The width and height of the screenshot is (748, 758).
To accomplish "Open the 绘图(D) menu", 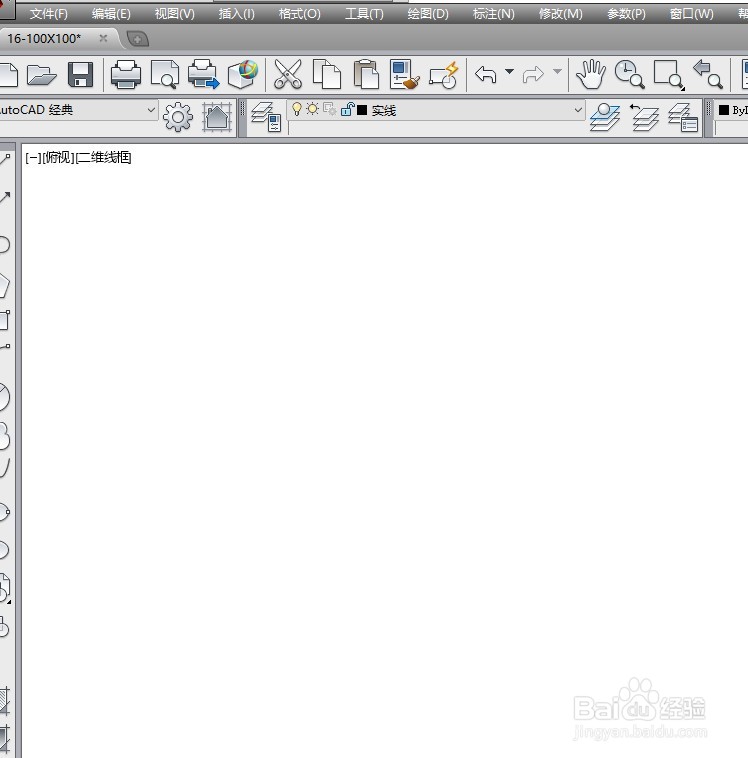I will [x=428, y=14].
